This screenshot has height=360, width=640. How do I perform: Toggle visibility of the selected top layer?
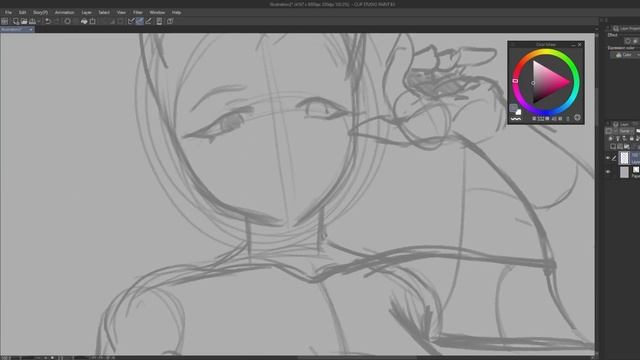point(608,158)
